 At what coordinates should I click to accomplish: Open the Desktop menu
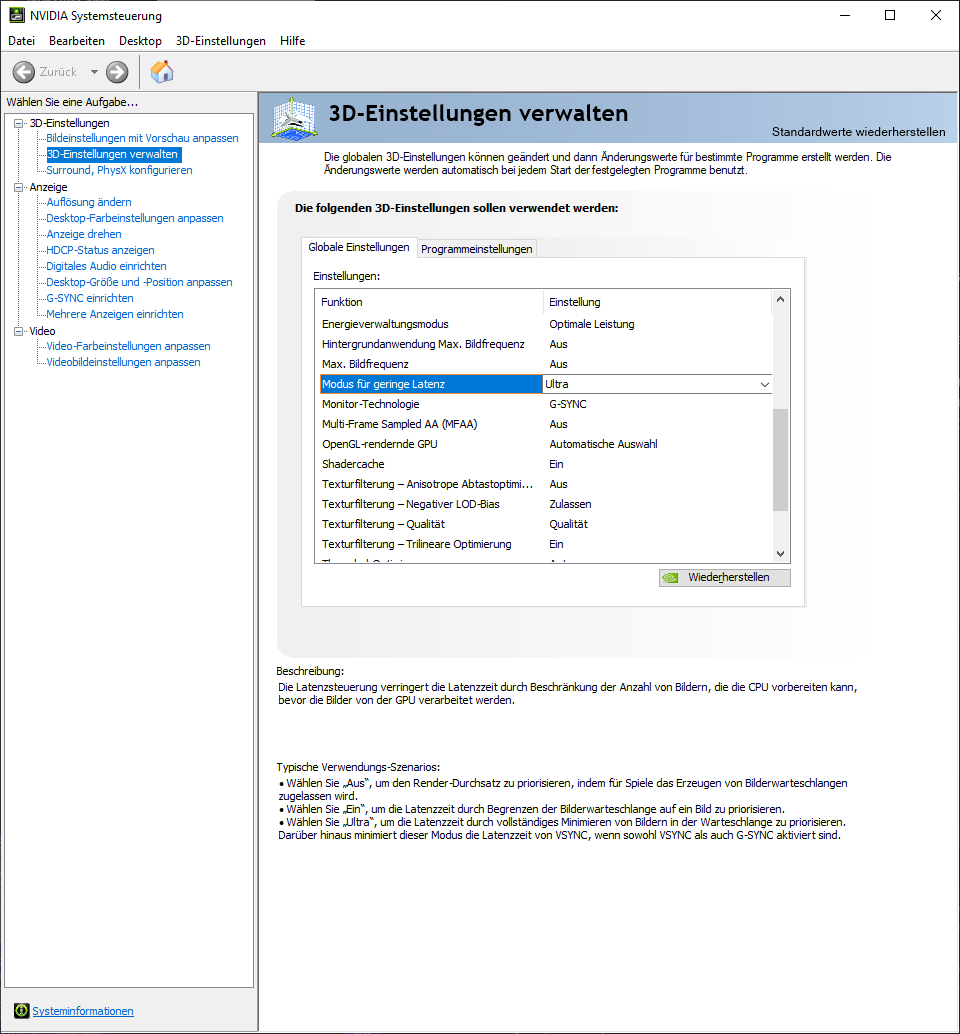[140, 41]
